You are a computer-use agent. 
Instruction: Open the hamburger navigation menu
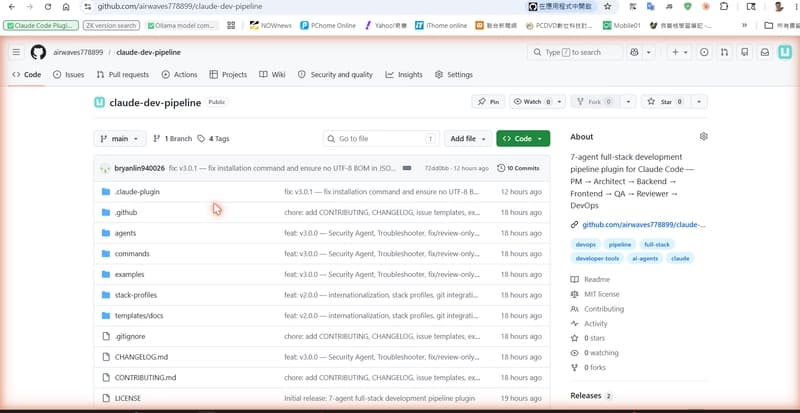(x=16, y=52)
